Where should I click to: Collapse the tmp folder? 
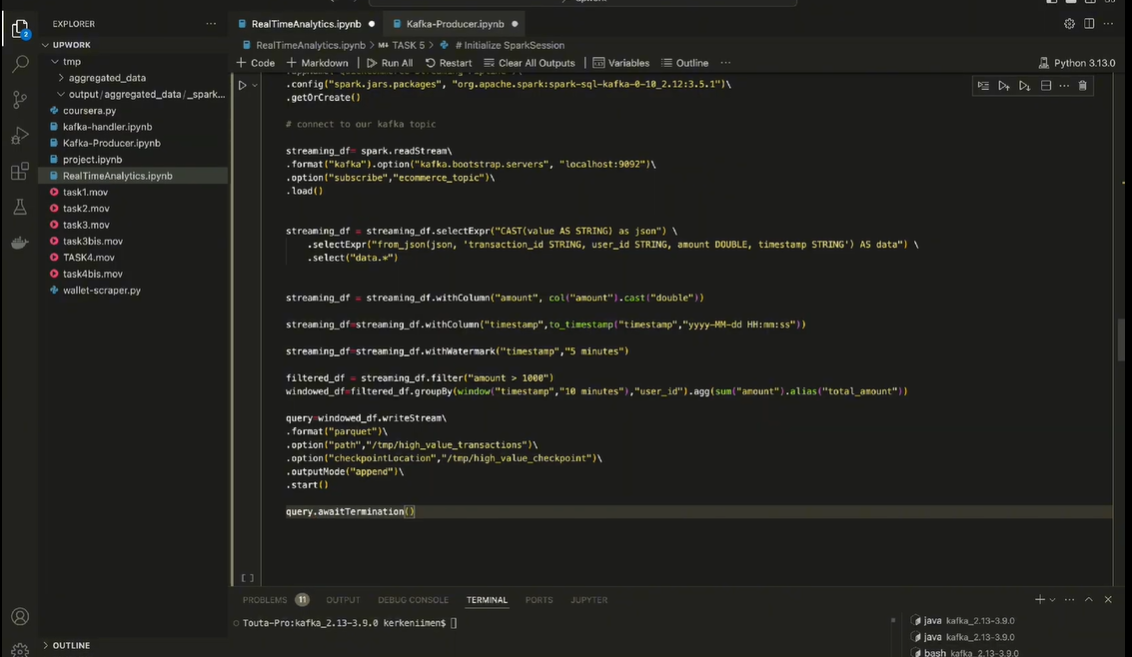click(70, 62)
